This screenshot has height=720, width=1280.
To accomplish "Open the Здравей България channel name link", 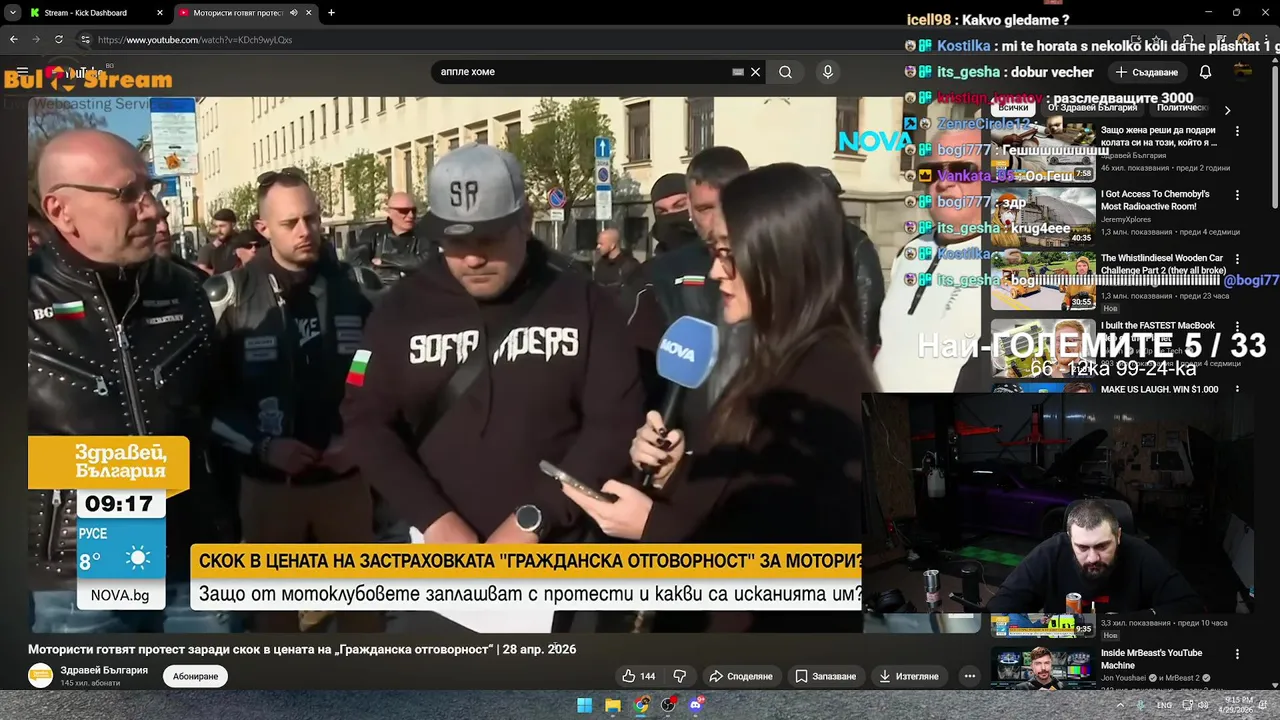I will click(x=104, y=670).
